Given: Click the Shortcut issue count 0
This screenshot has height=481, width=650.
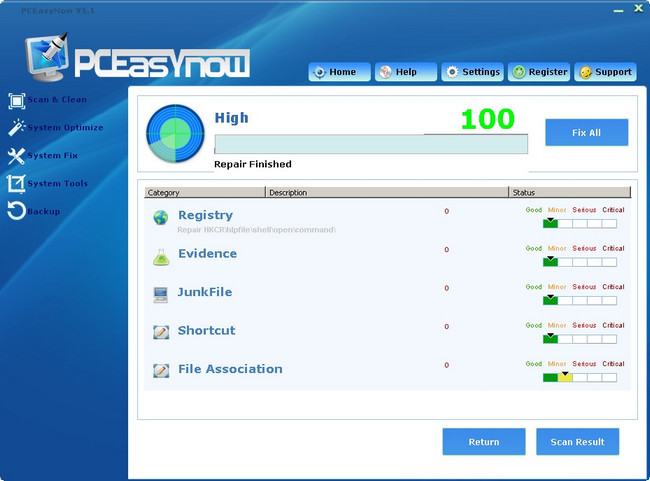Looking at the screenshot, I should (x=446, y=327).
